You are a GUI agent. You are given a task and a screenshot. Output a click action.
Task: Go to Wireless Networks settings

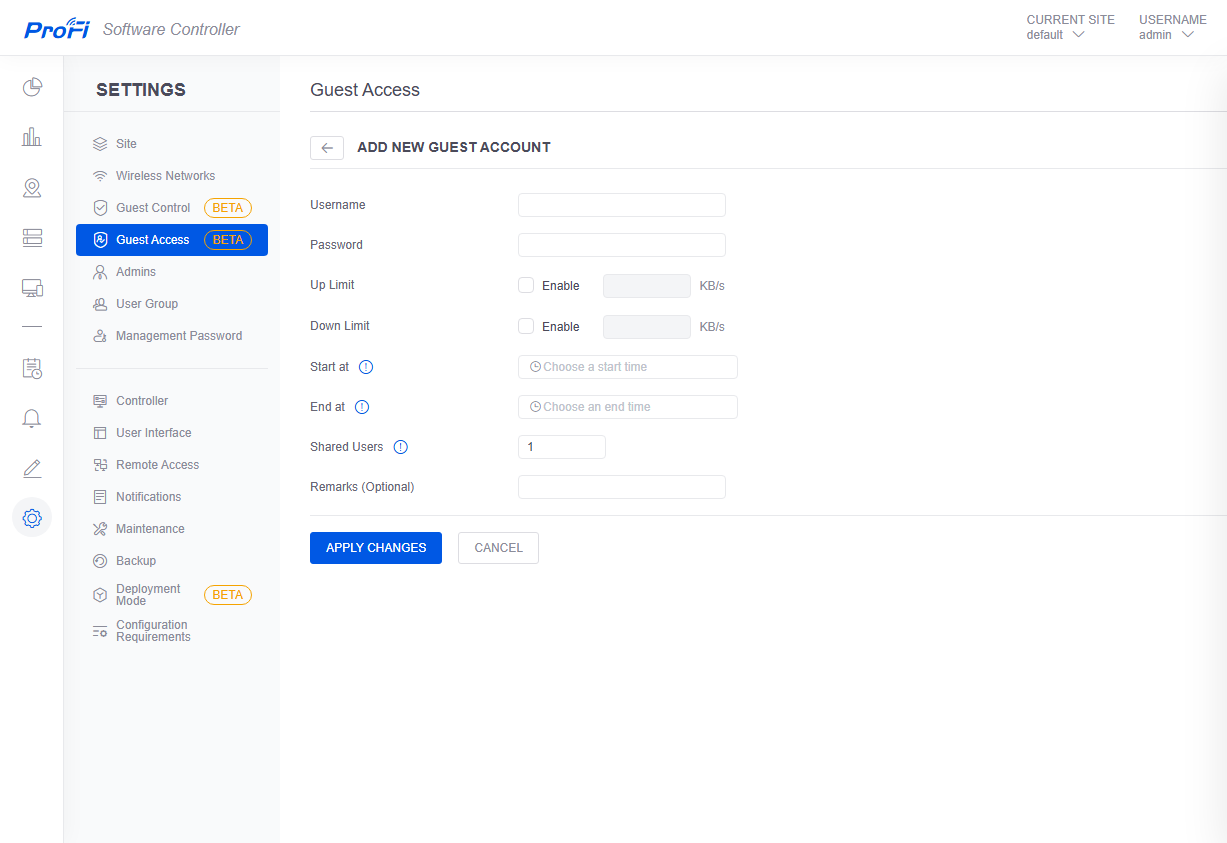point(165,176)
